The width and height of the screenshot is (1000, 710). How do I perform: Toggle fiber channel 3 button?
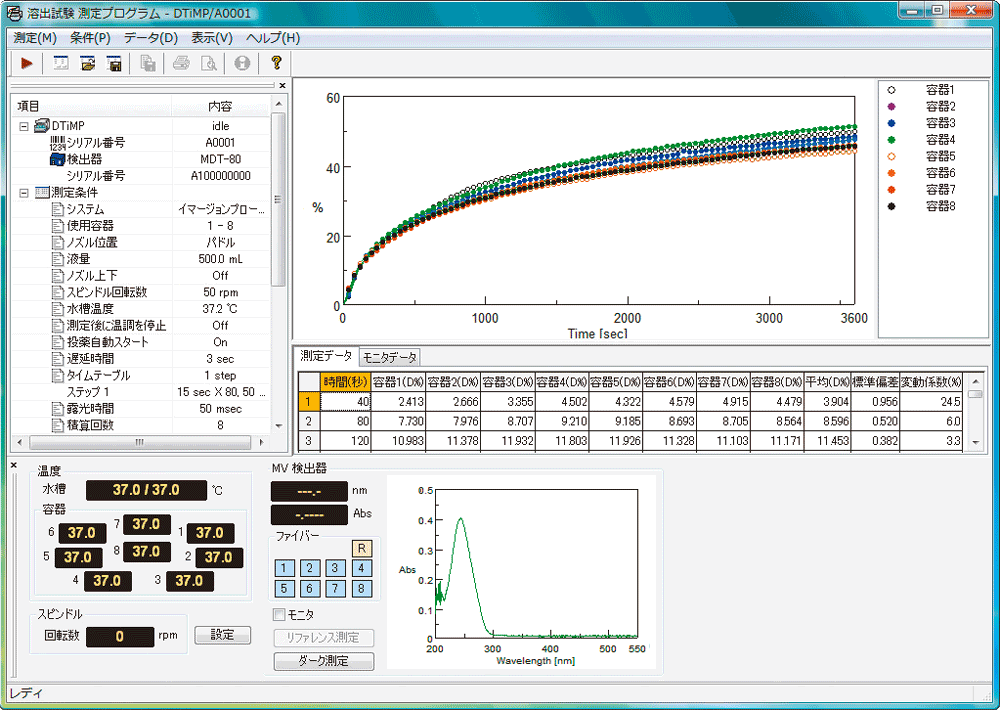tap(335, 568)
